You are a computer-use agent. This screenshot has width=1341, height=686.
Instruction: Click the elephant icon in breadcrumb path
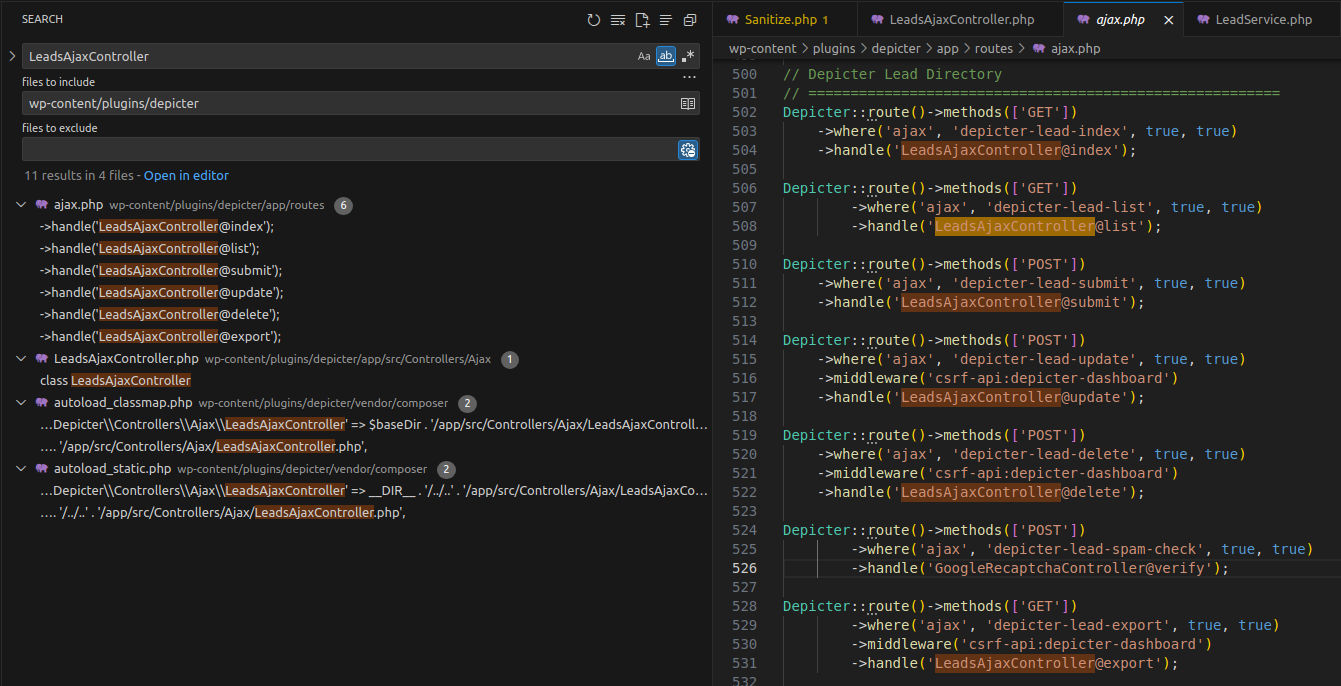pyautogui.click(x=1038, y=48)
